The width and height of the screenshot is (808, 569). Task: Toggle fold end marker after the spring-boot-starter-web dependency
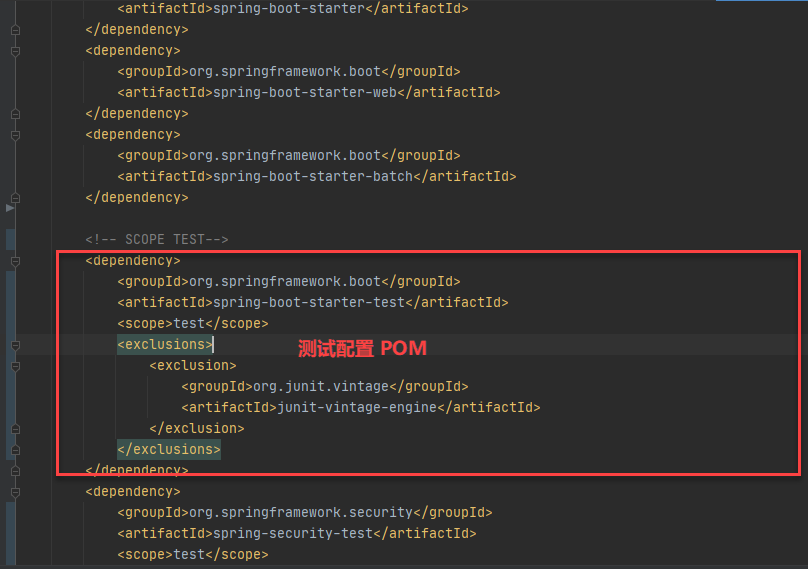pos(15,114)
